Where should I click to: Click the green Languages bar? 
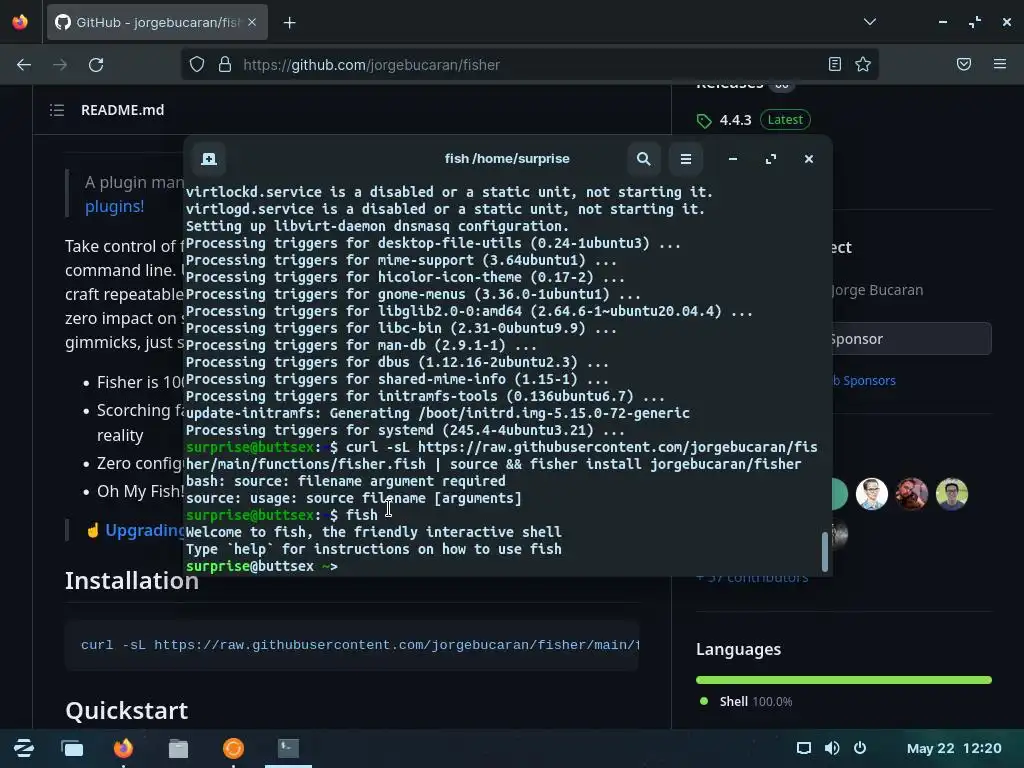pyautogui.click(x=844, y=680)
